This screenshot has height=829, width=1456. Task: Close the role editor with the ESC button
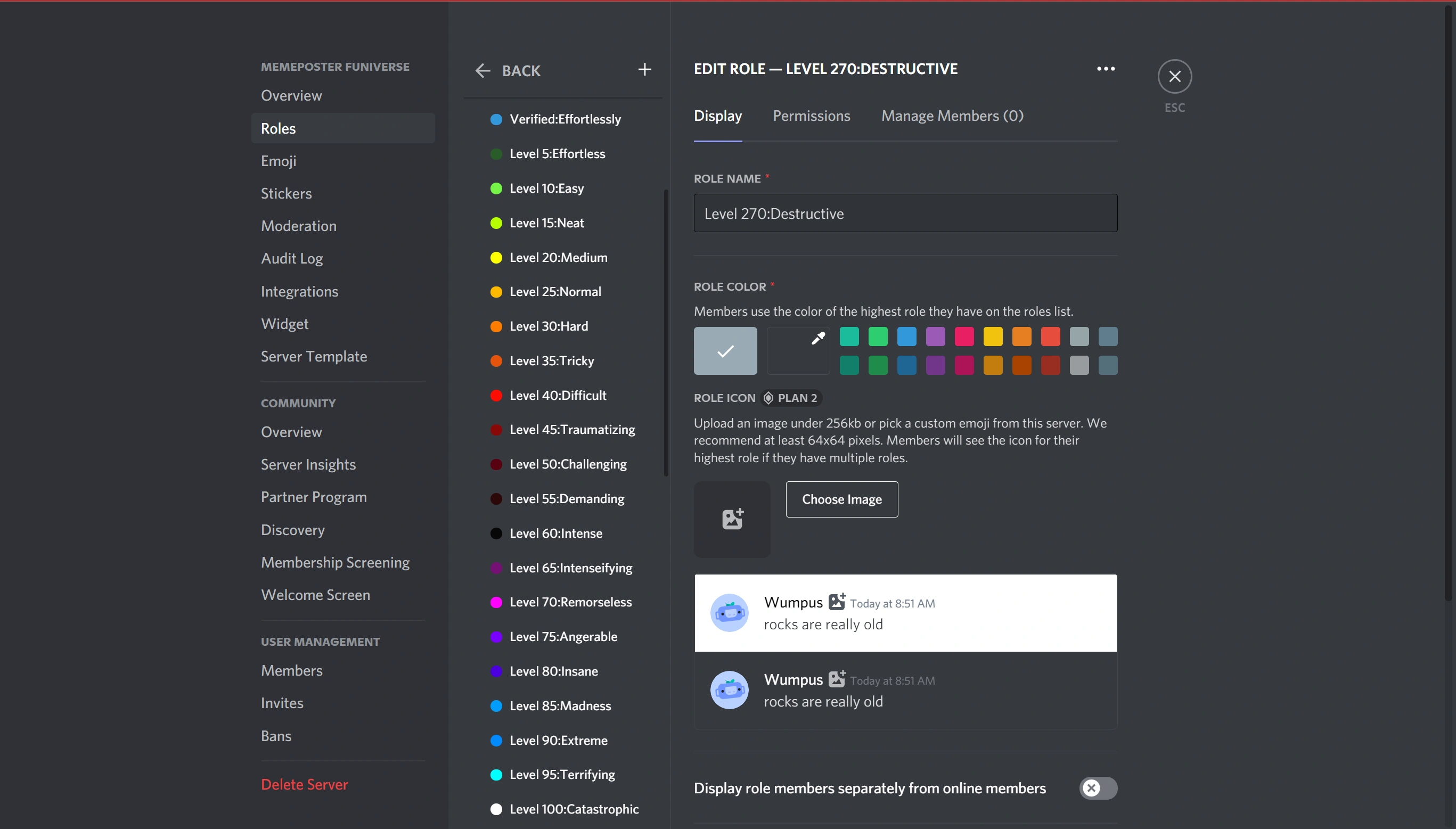[x=1174, y=76]
